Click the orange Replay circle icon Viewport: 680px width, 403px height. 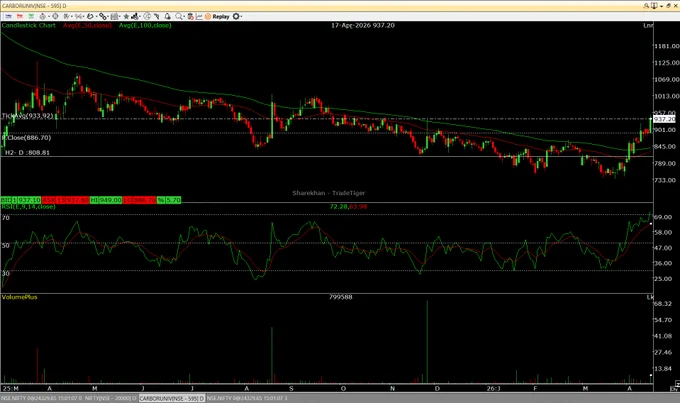pos(208,16)
